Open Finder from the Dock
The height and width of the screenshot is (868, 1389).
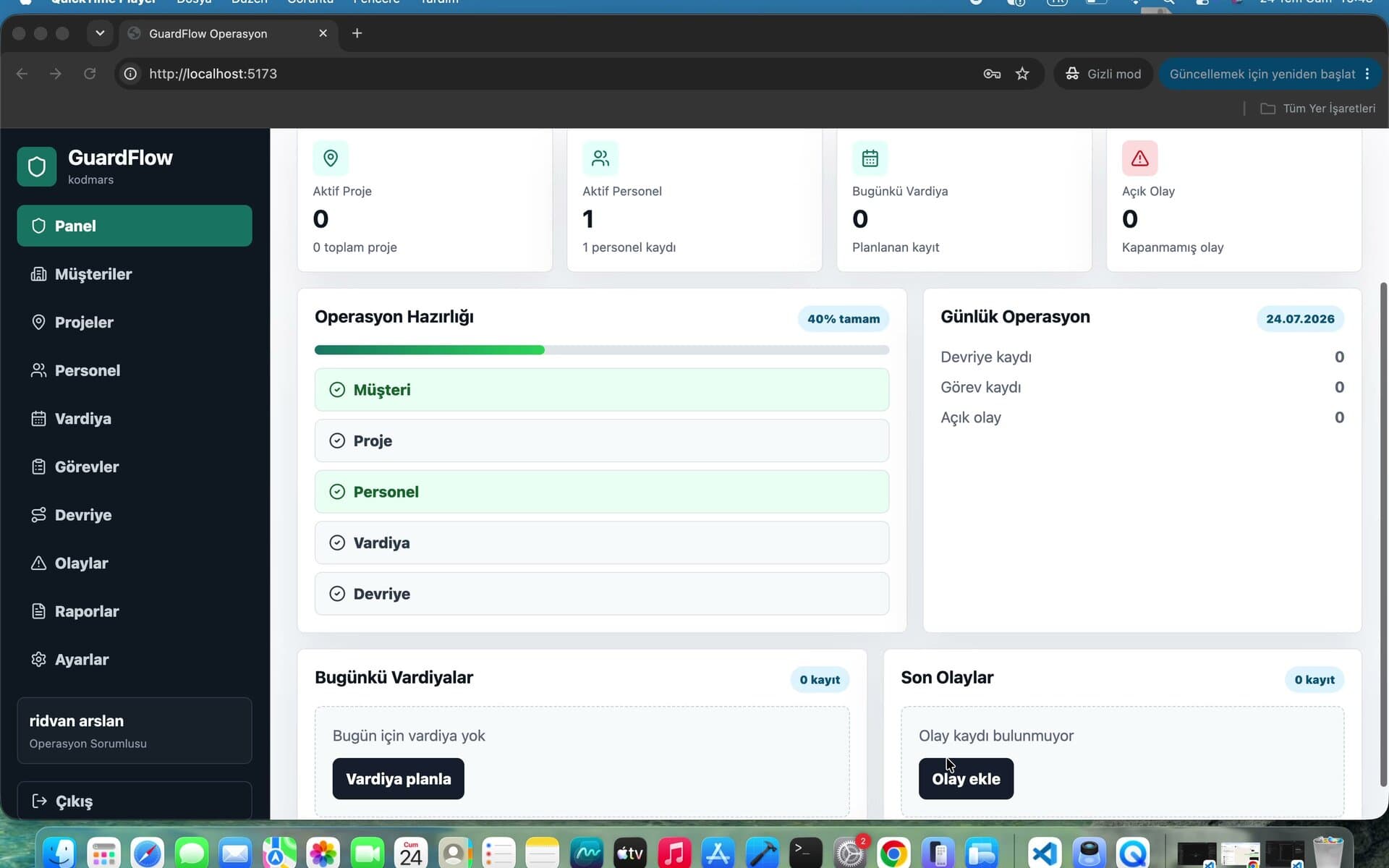(x=60, y=854)
